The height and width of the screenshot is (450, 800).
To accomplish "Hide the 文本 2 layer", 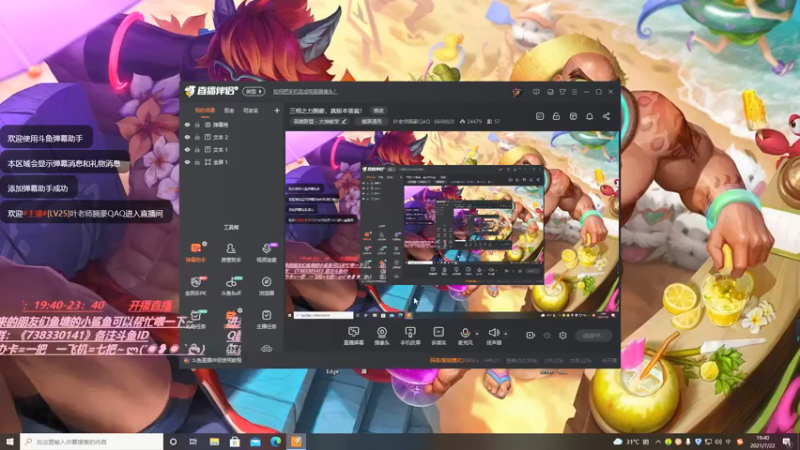I will 187,137.
